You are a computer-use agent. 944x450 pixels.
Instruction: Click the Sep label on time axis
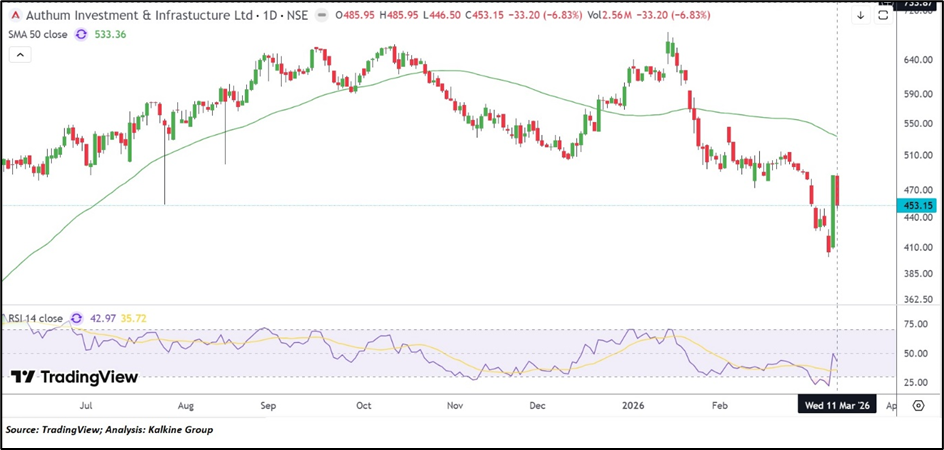[270, 407]
